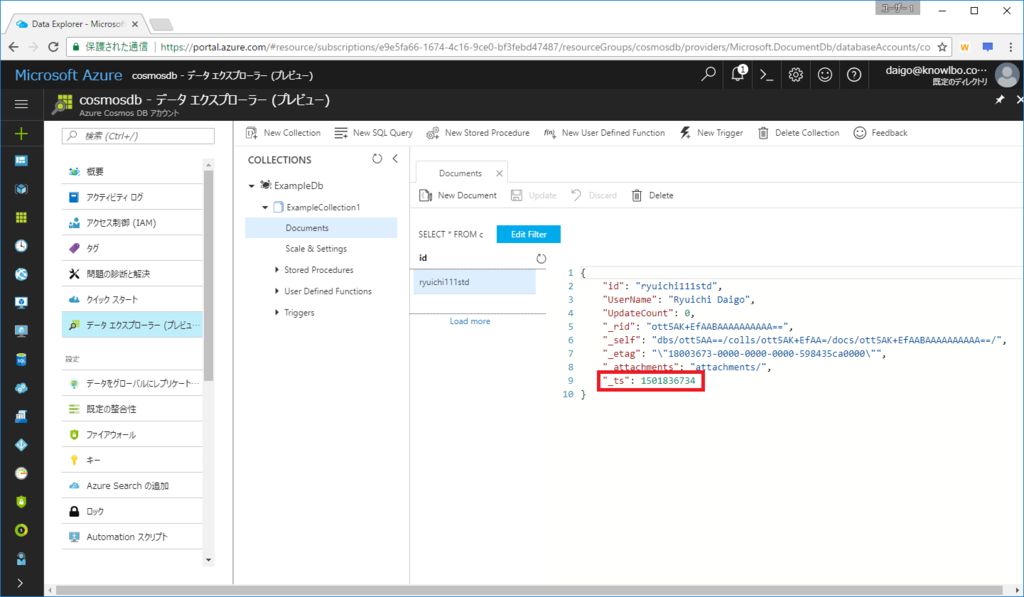The height and width of the screenshot is (597, 1024).
Task: Select データ エクスプローラー menu item
Action: (133, 325)
